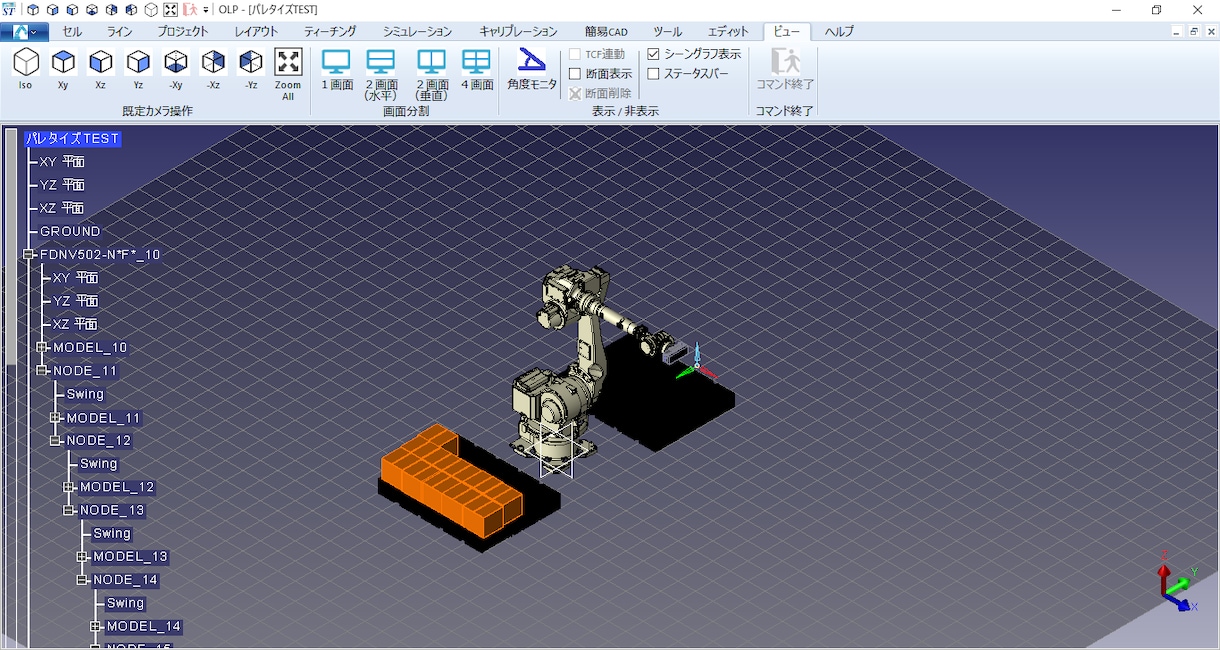
Task: Select Swing item under NODE_11
Action: click(x=85, y=394)
